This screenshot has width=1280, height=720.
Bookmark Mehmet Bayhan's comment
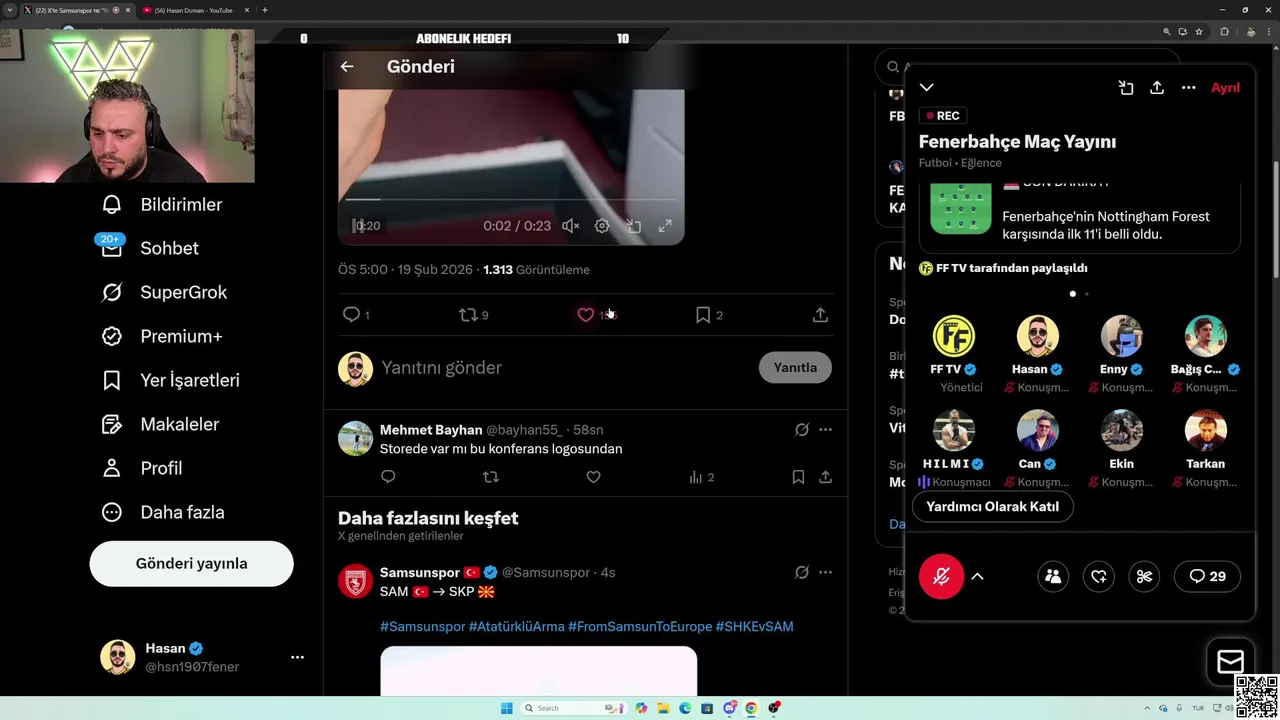(x=798, y=477)
